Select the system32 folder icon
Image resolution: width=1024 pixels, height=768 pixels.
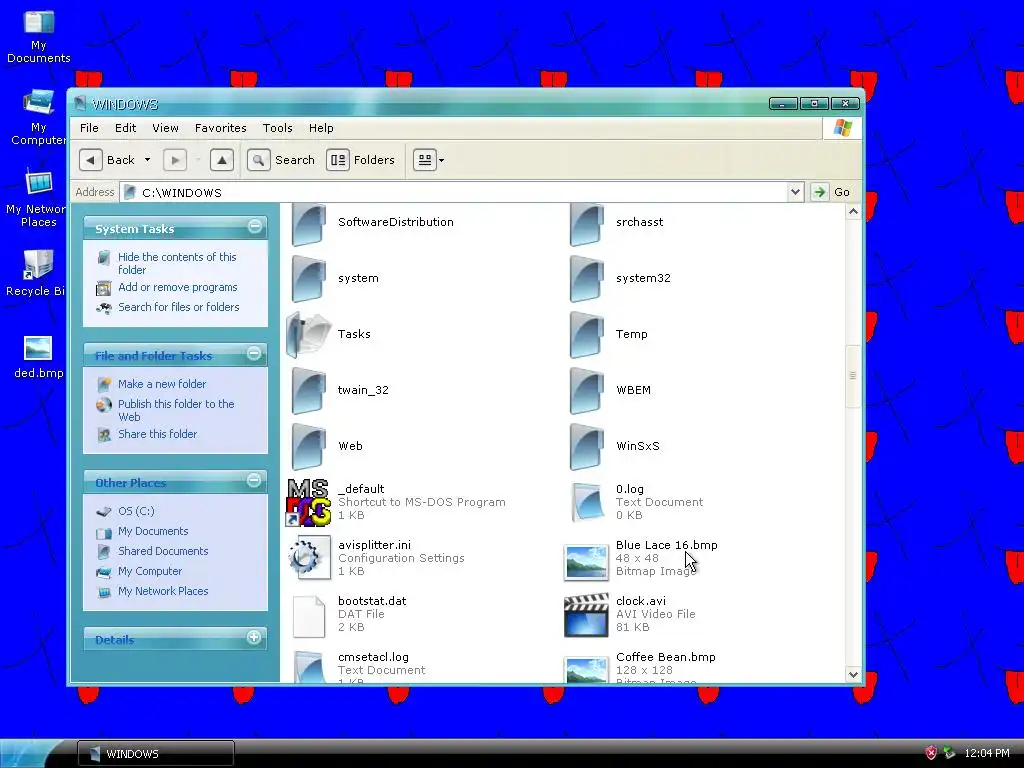[x=586, y=279]
